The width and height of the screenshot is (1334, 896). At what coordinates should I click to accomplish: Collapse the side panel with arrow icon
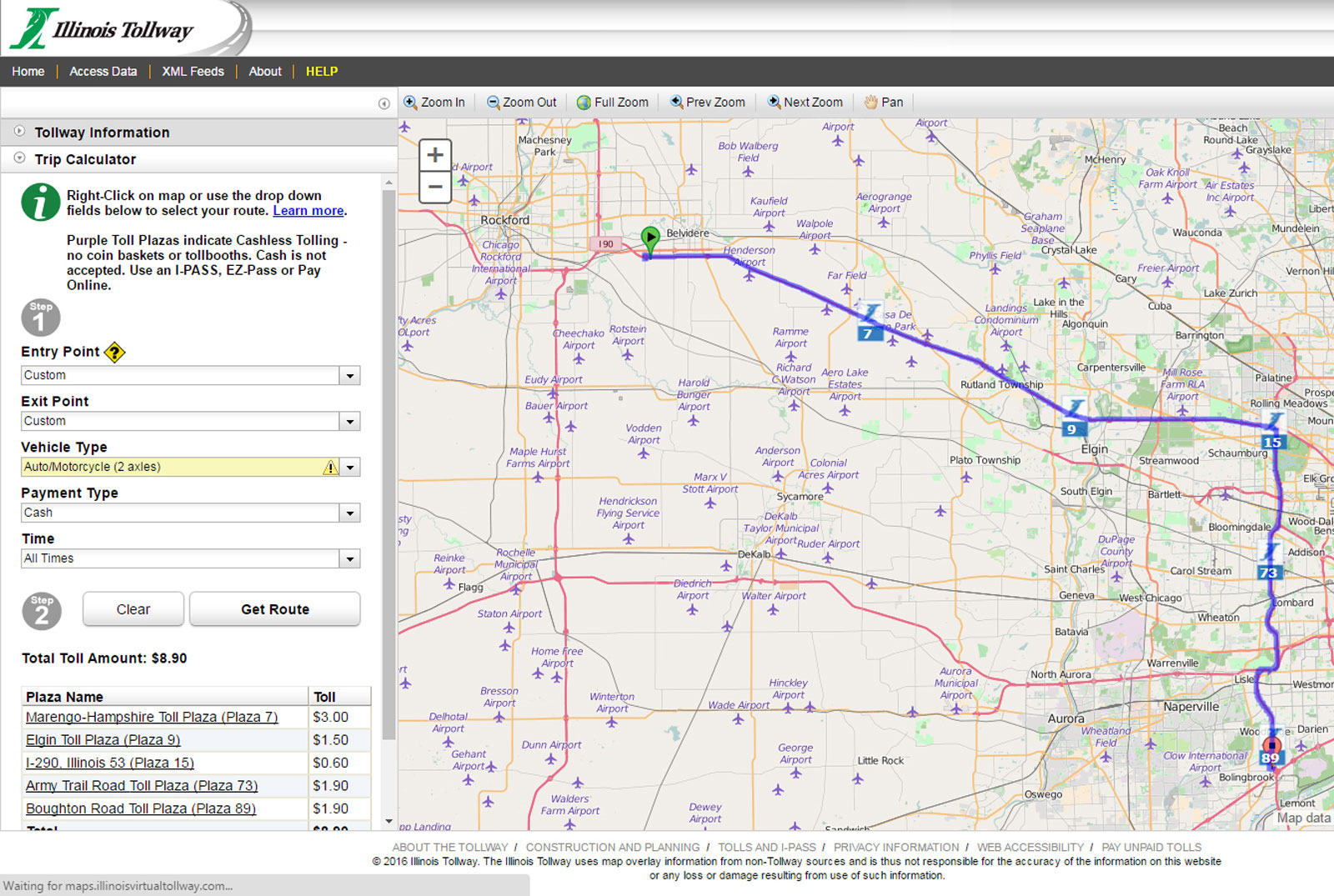384,103
